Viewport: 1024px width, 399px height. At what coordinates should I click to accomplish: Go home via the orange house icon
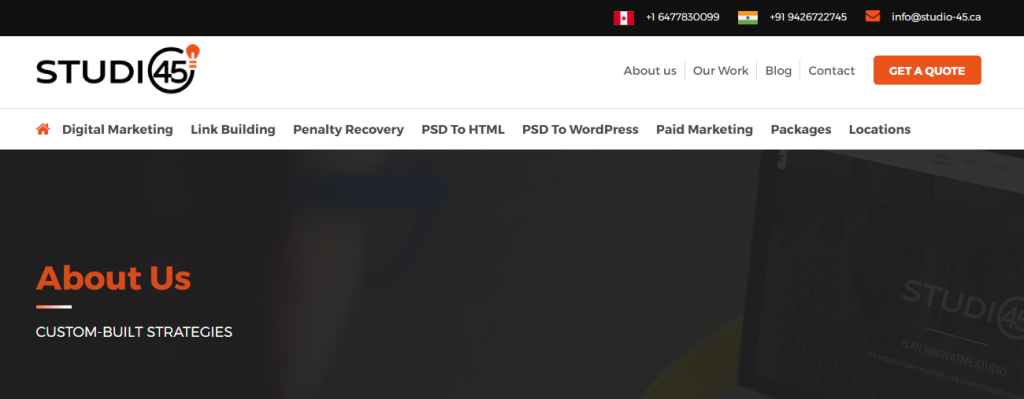coord(43,129)
